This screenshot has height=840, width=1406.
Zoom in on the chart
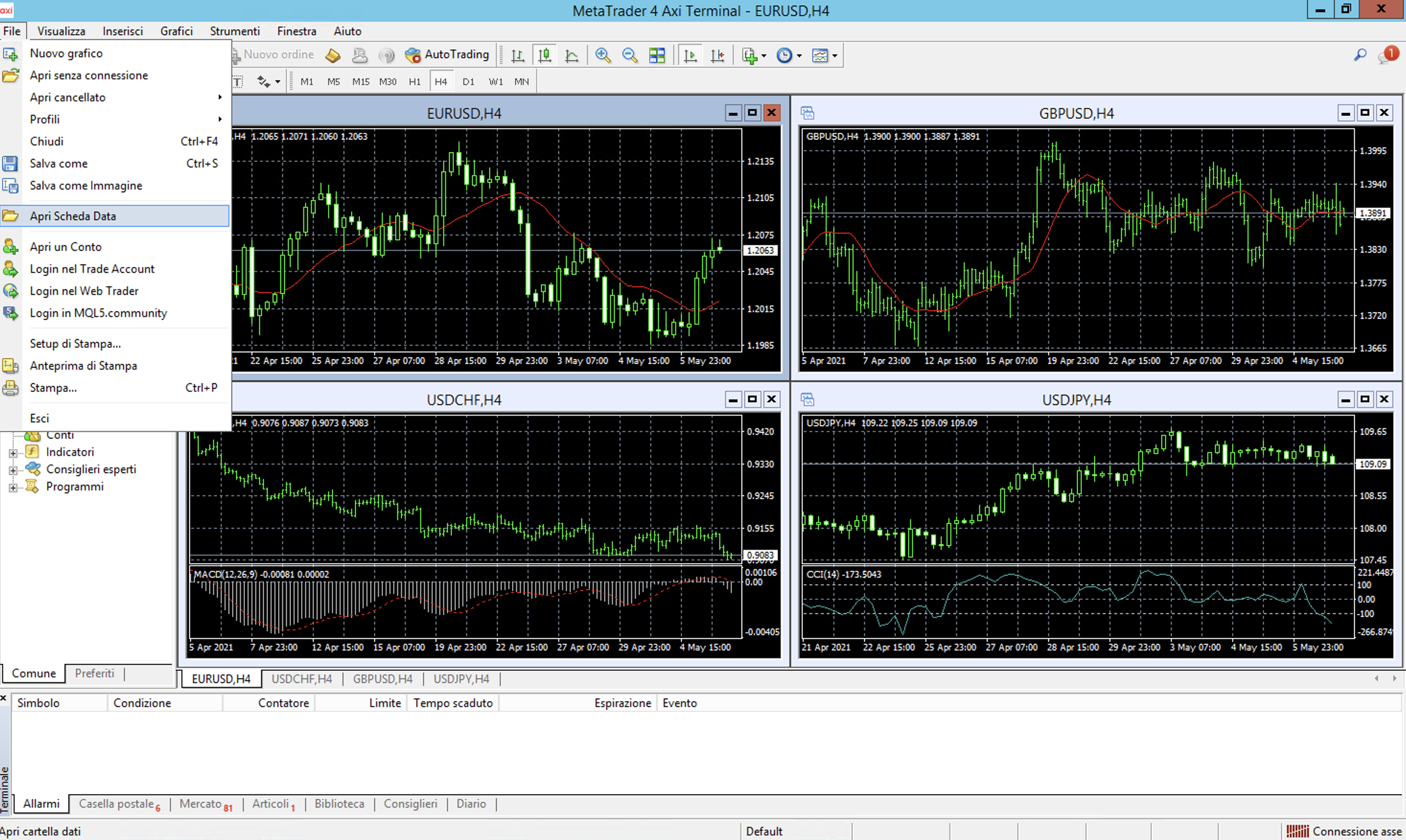603,56
